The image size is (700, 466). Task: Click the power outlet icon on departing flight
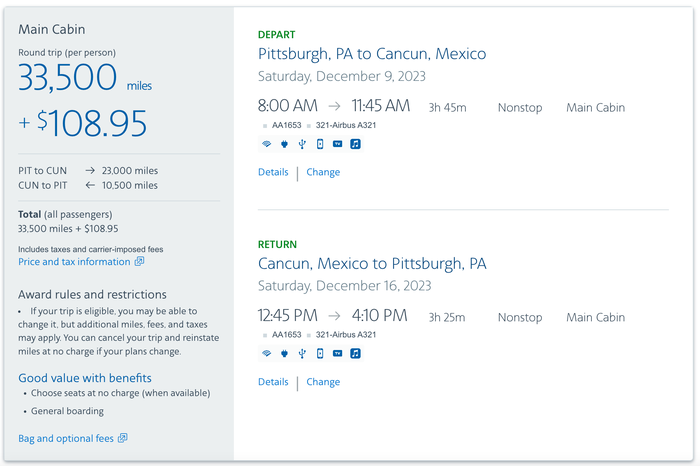click(284, 144)
